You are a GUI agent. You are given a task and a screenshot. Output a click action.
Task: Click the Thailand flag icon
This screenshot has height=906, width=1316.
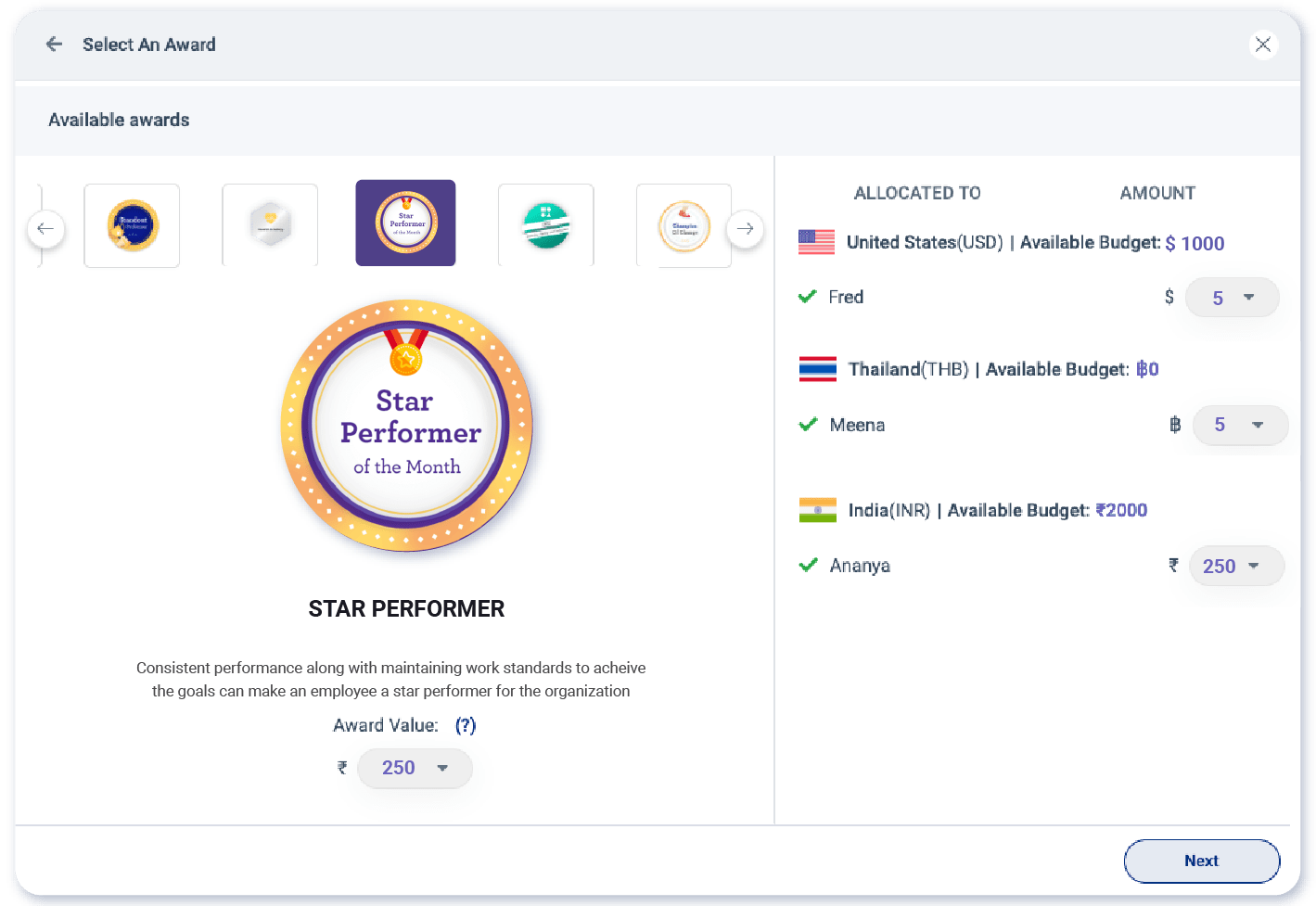click(817, 369)
